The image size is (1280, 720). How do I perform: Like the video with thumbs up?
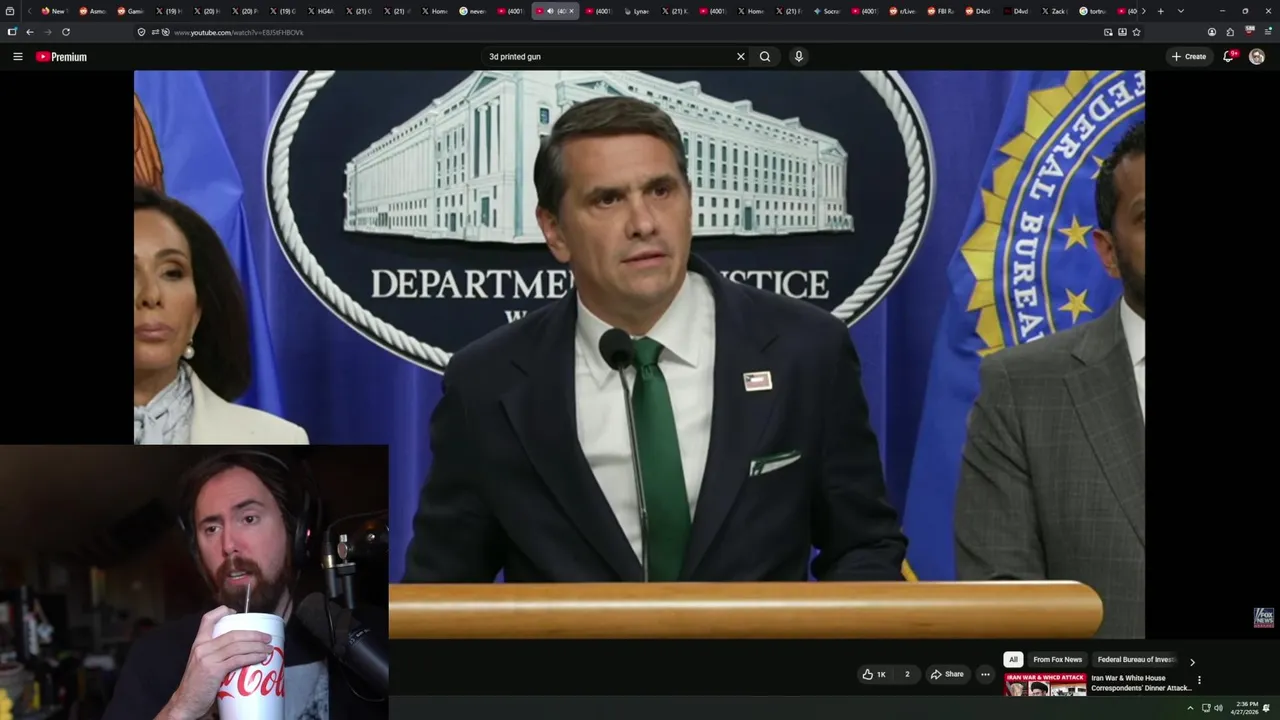874,674
